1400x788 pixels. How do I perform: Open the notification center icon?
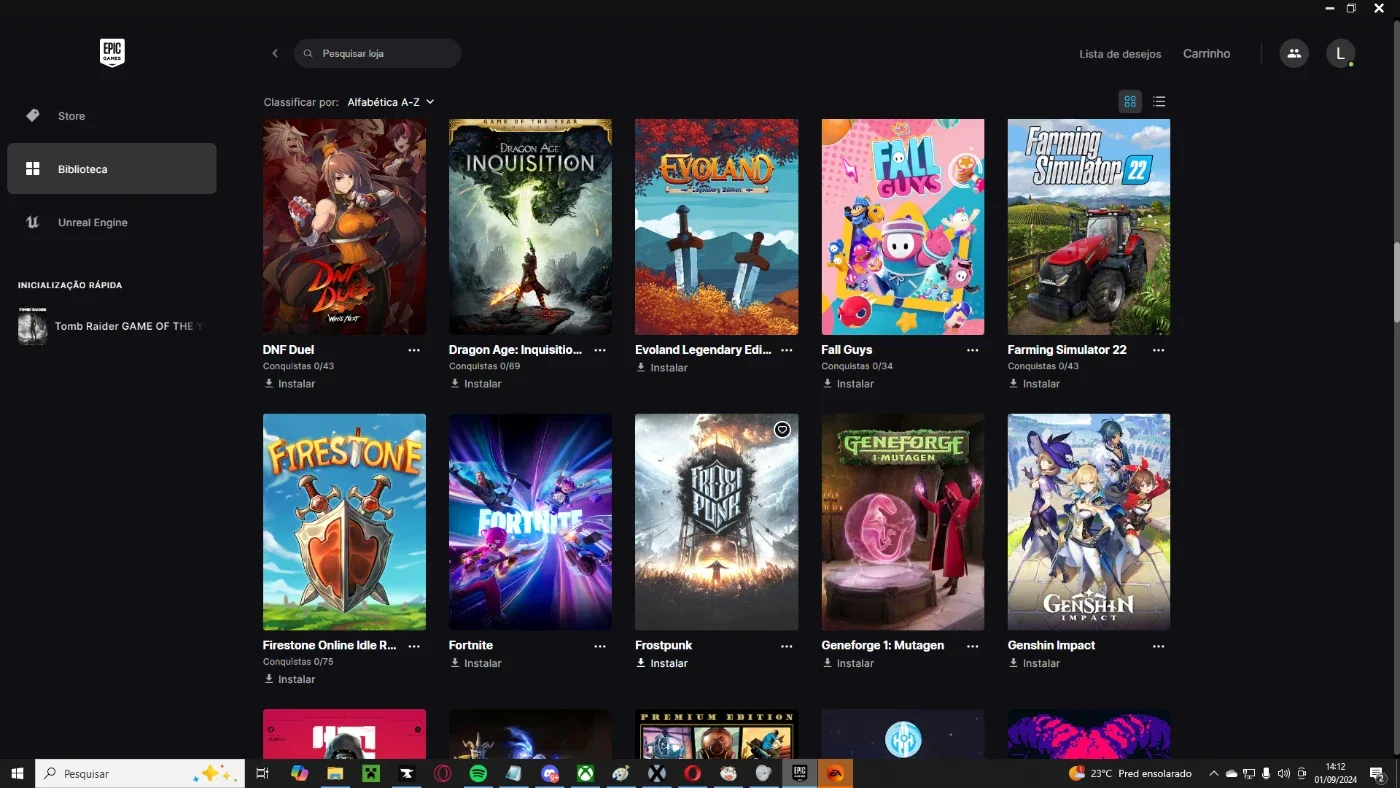tap(1377, 773)
